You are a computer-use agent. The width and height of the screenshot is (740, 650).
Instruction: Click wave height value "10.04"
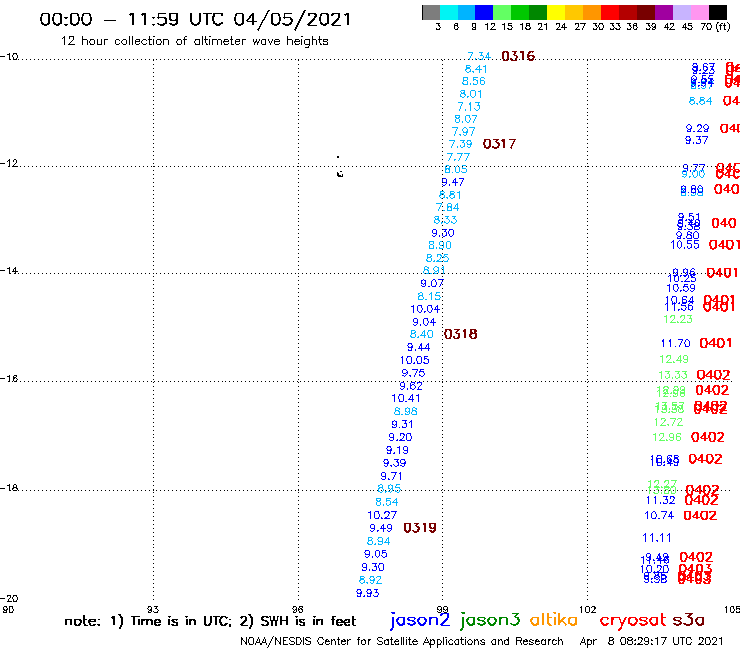coord(425,309)
